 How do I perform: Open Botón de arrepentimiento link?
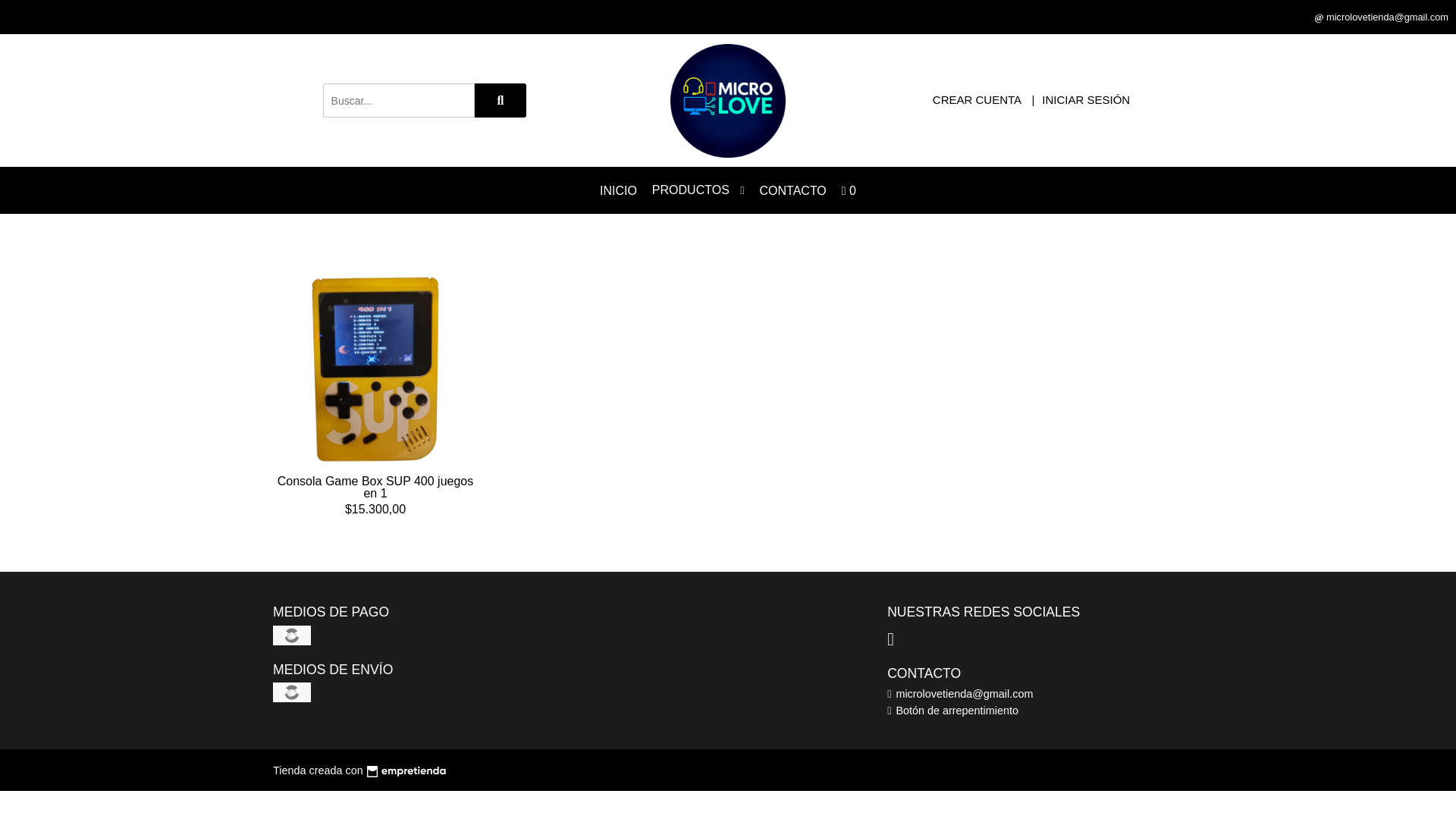click(957, 711)
